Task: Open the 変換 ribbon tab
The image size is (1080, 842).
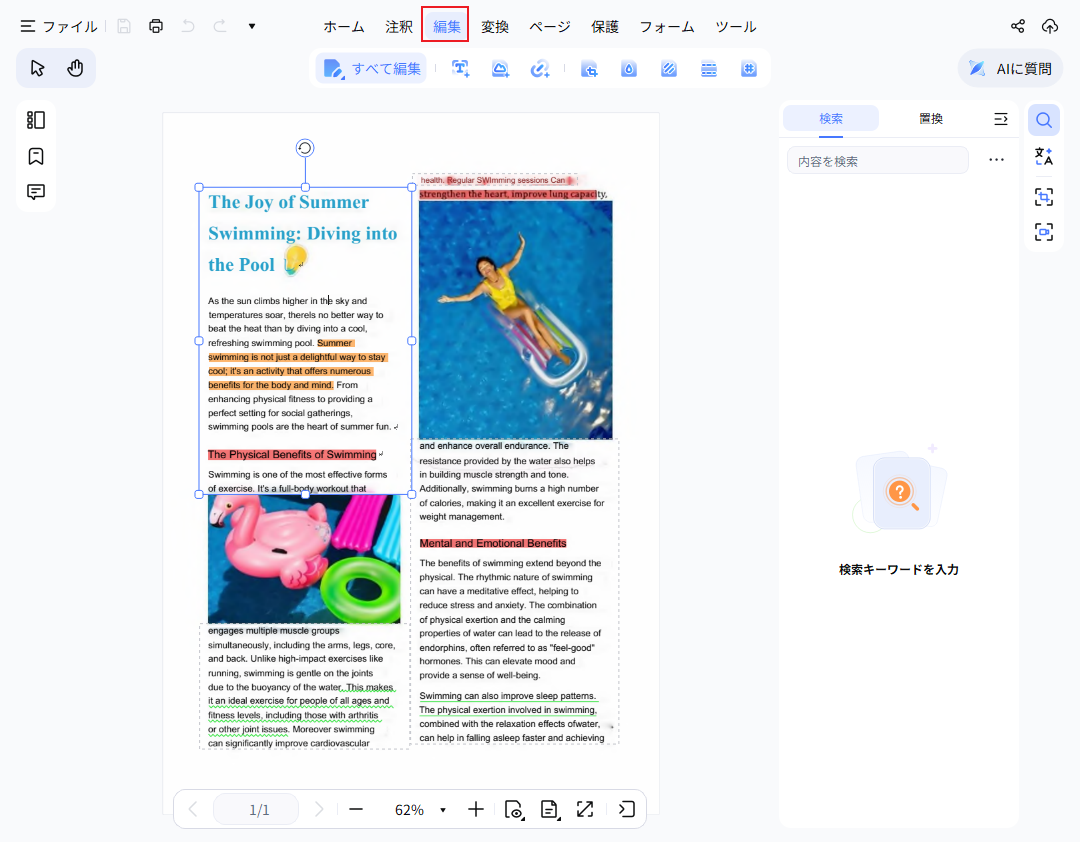Action: pyautogui.click(x=494, y=26)
